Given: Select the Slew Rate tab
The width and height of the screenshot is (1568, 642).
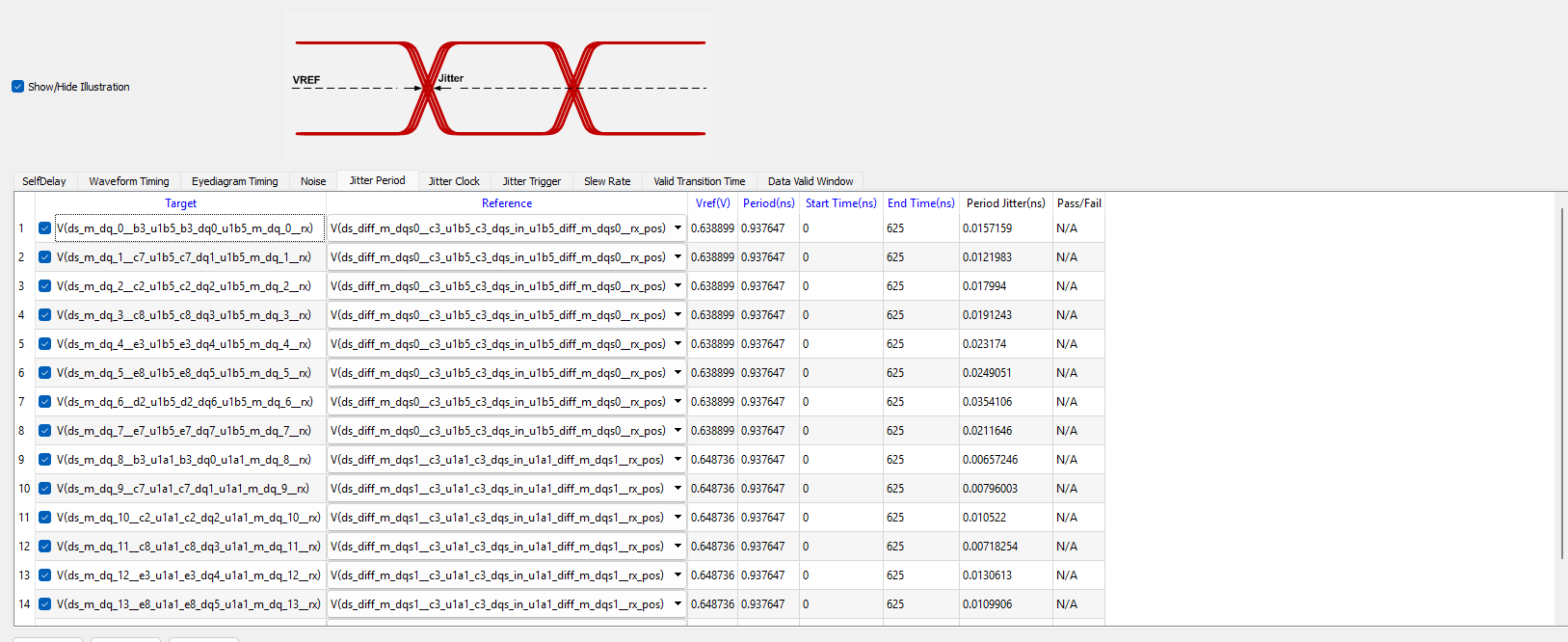Looking at the screenshot, I should [607, 181].
